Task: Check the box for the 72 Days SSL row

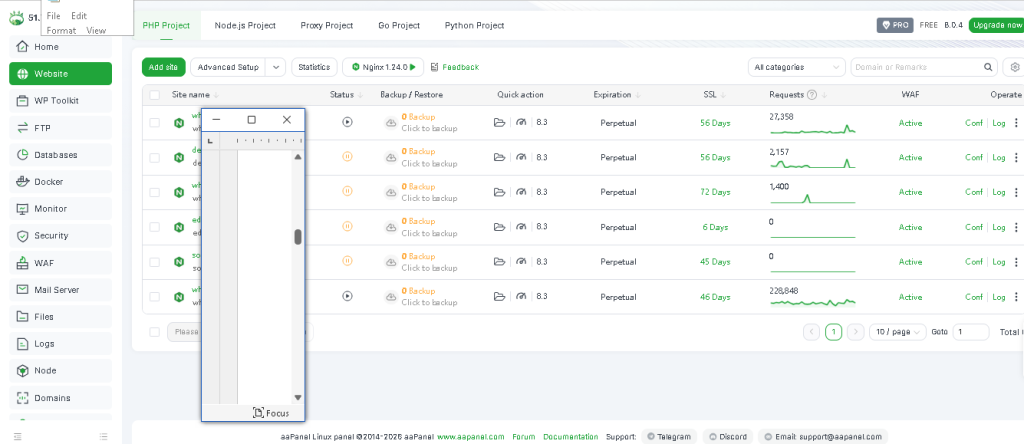Action: (154, 192)
